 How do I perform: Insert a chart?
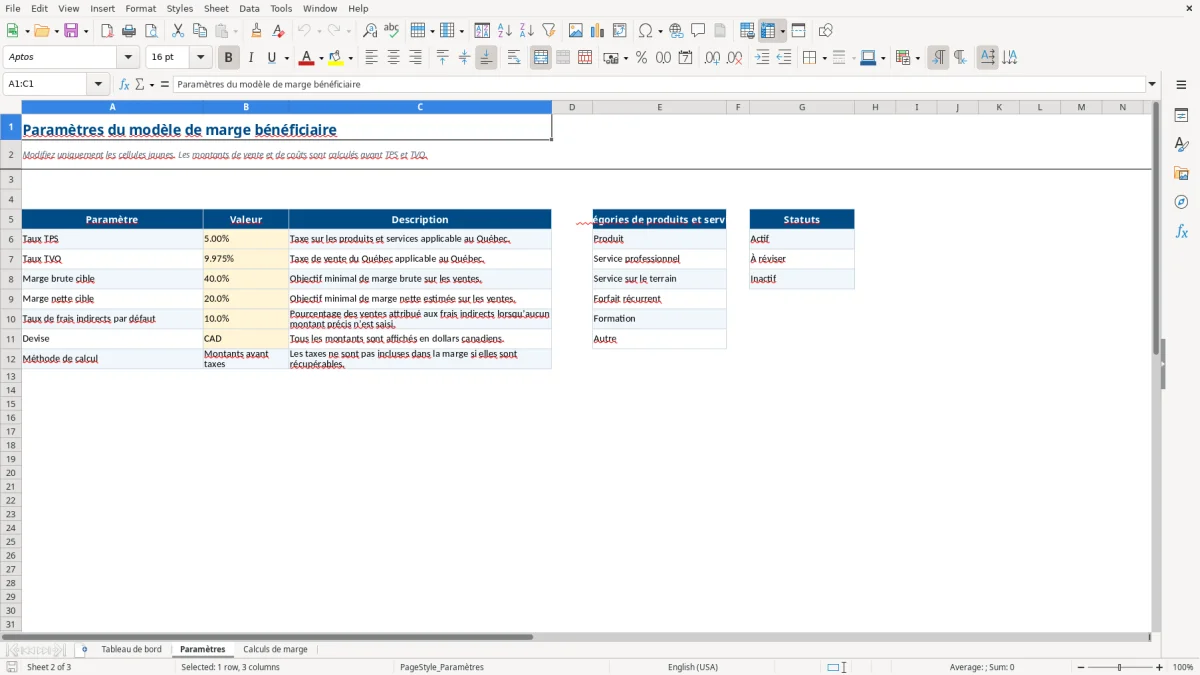(x=598, y=31)
